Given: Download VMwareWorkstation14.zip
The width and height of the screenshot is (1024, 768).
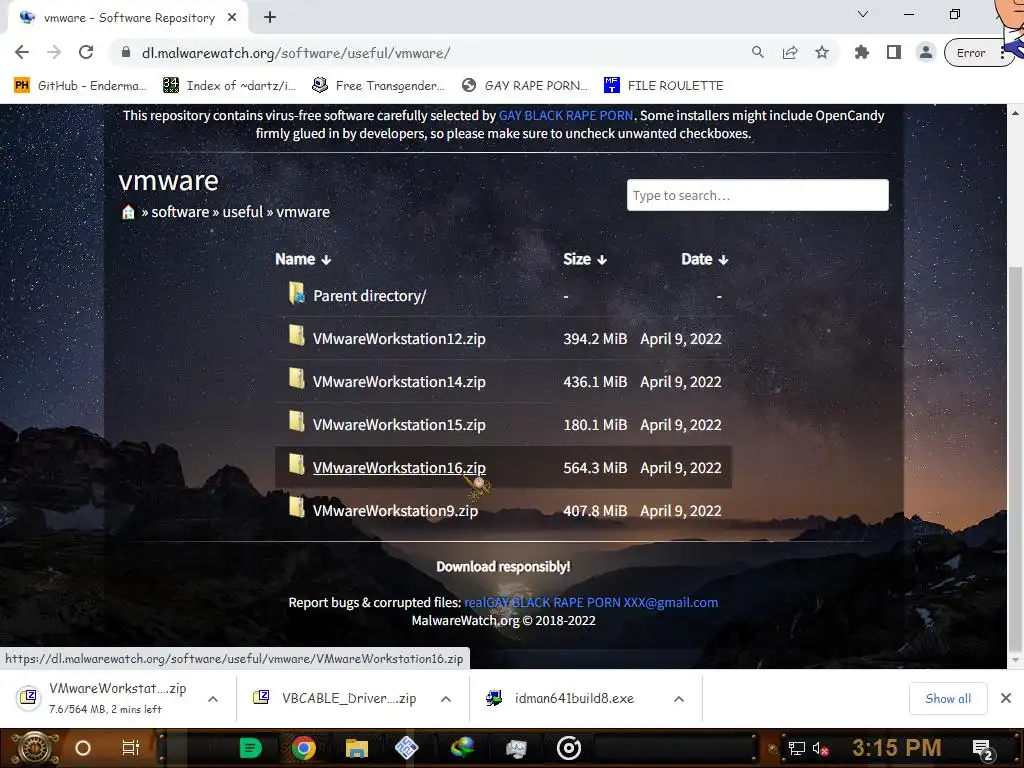Looking at the screenshot, I should tap(399, 382).
